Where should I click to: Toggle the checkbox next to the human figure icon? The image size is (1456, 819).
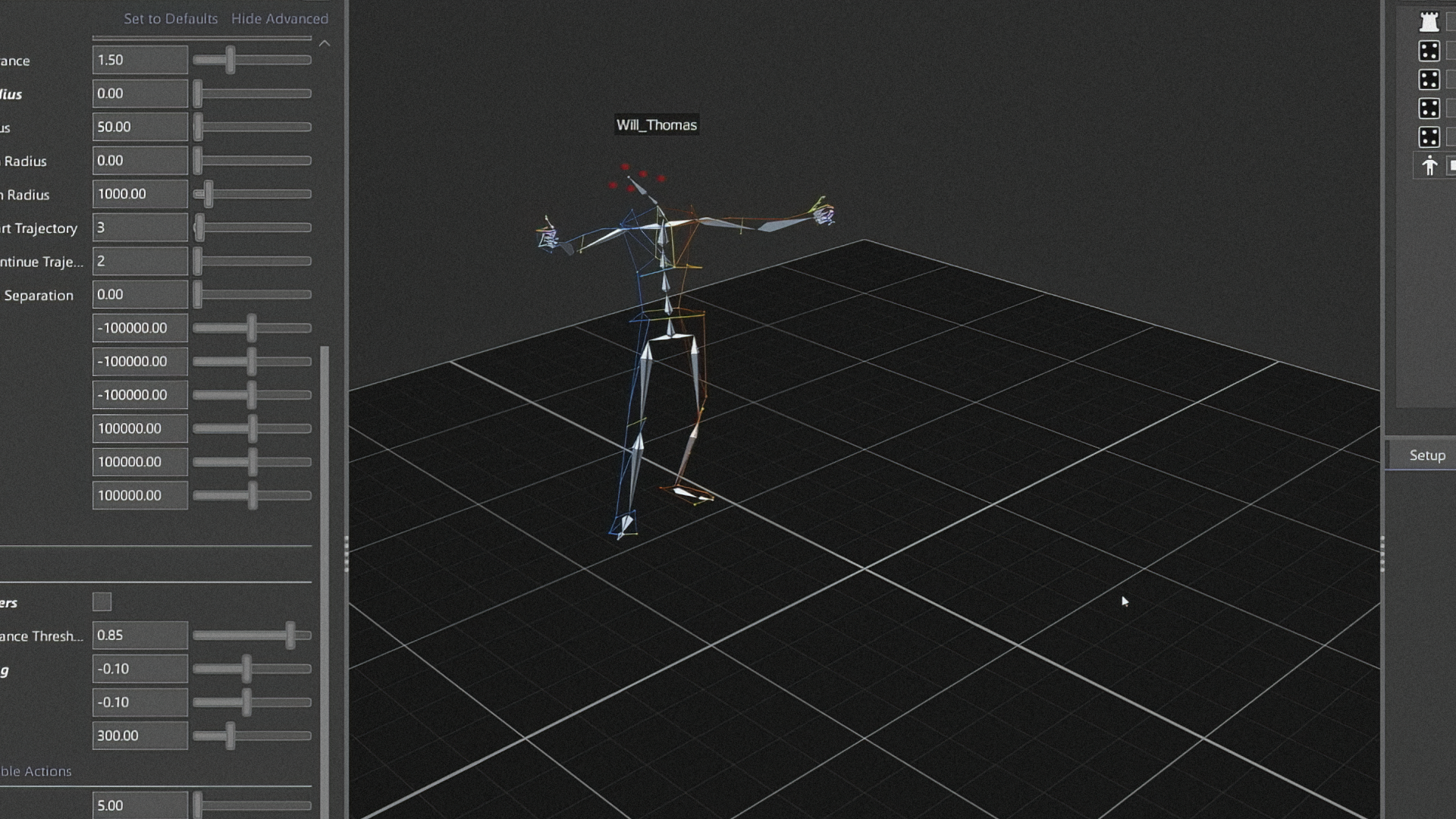[x=1451, y=165]
